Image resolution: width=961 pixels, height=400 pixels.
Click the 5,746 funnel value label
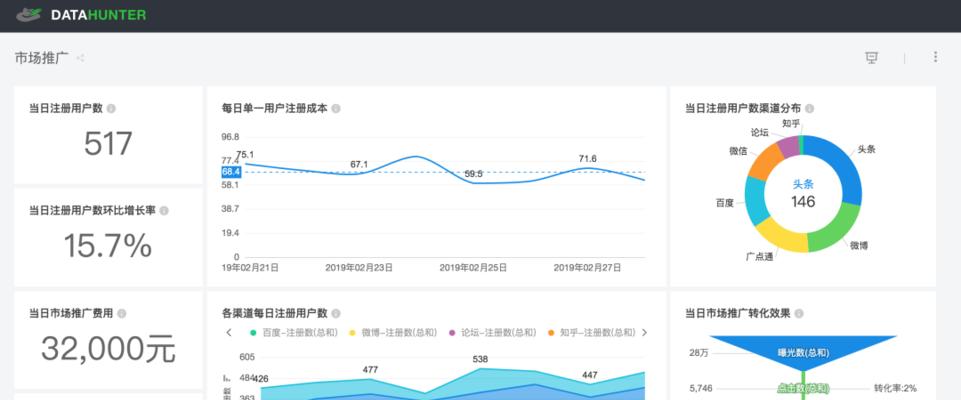pyautogui.click(x=701, y=388)
